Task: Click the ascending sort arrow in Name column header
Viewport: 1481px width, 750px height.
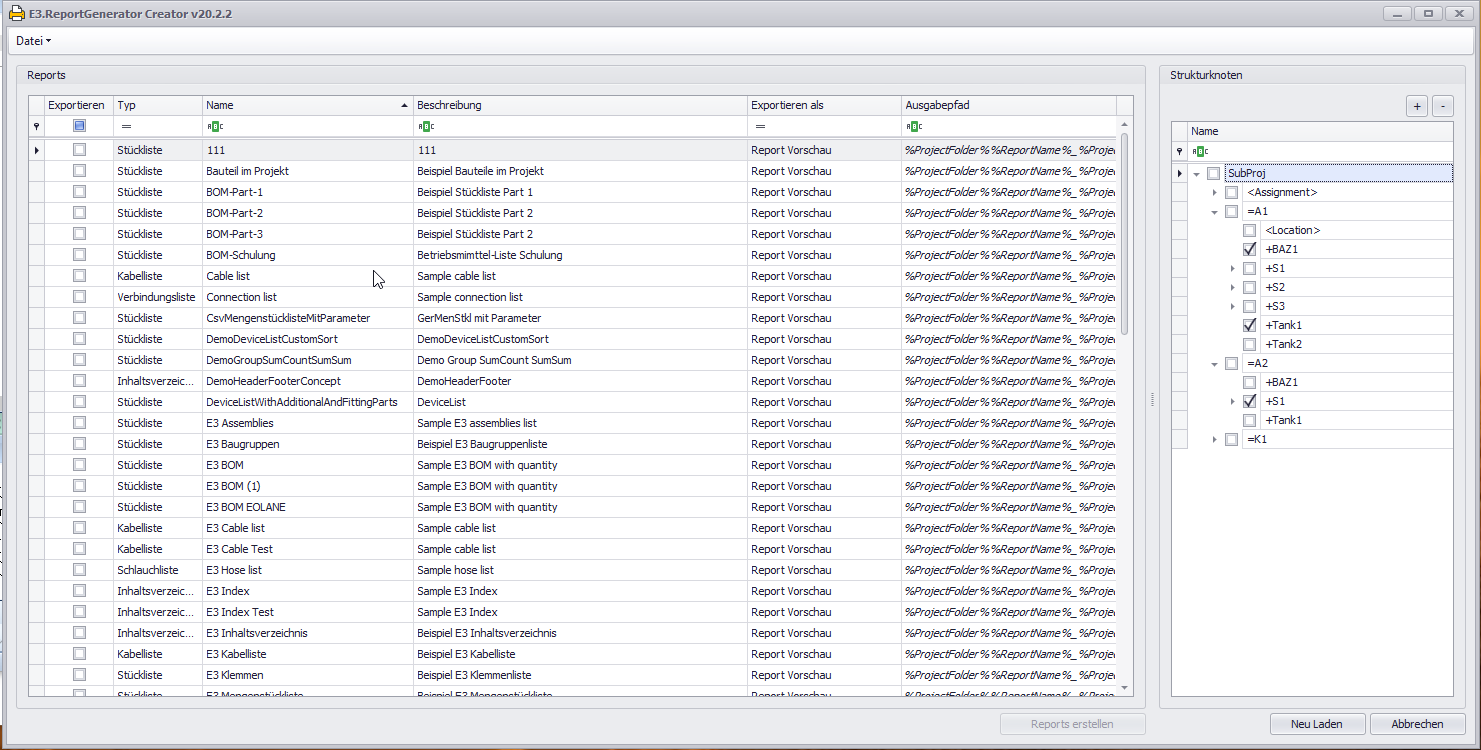Action: tap(404, 104)
